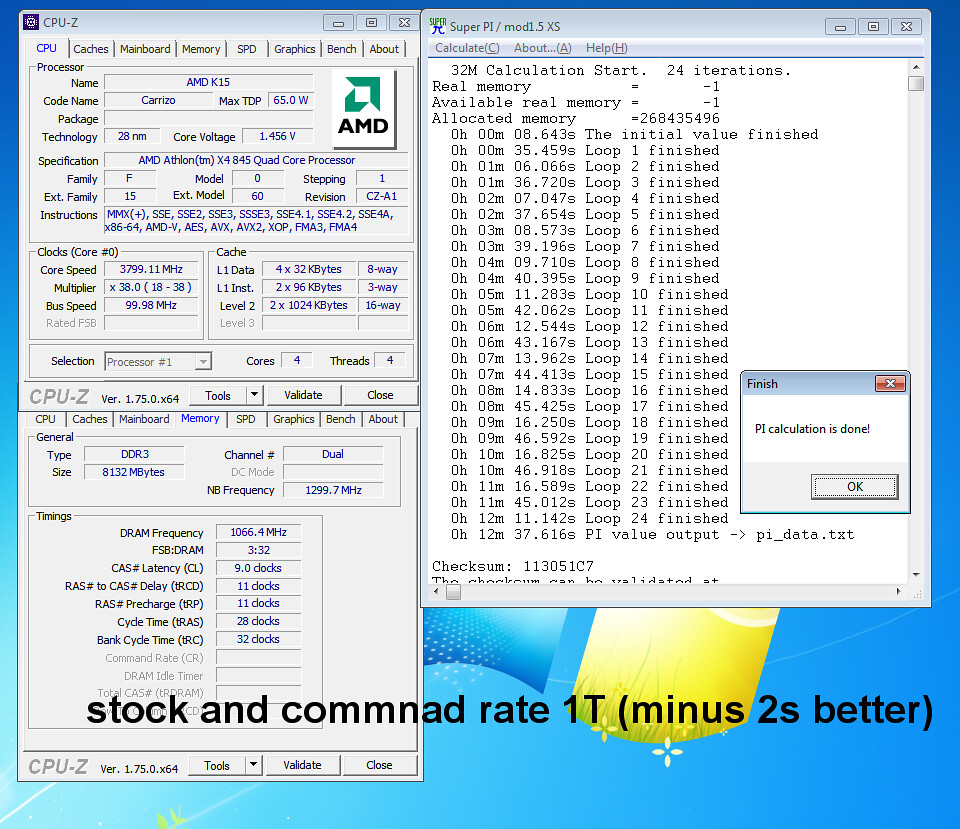960x829 pixels.
Task: Click the FSB:DRAM value 3:32
Action: click(x=258, y=550)
